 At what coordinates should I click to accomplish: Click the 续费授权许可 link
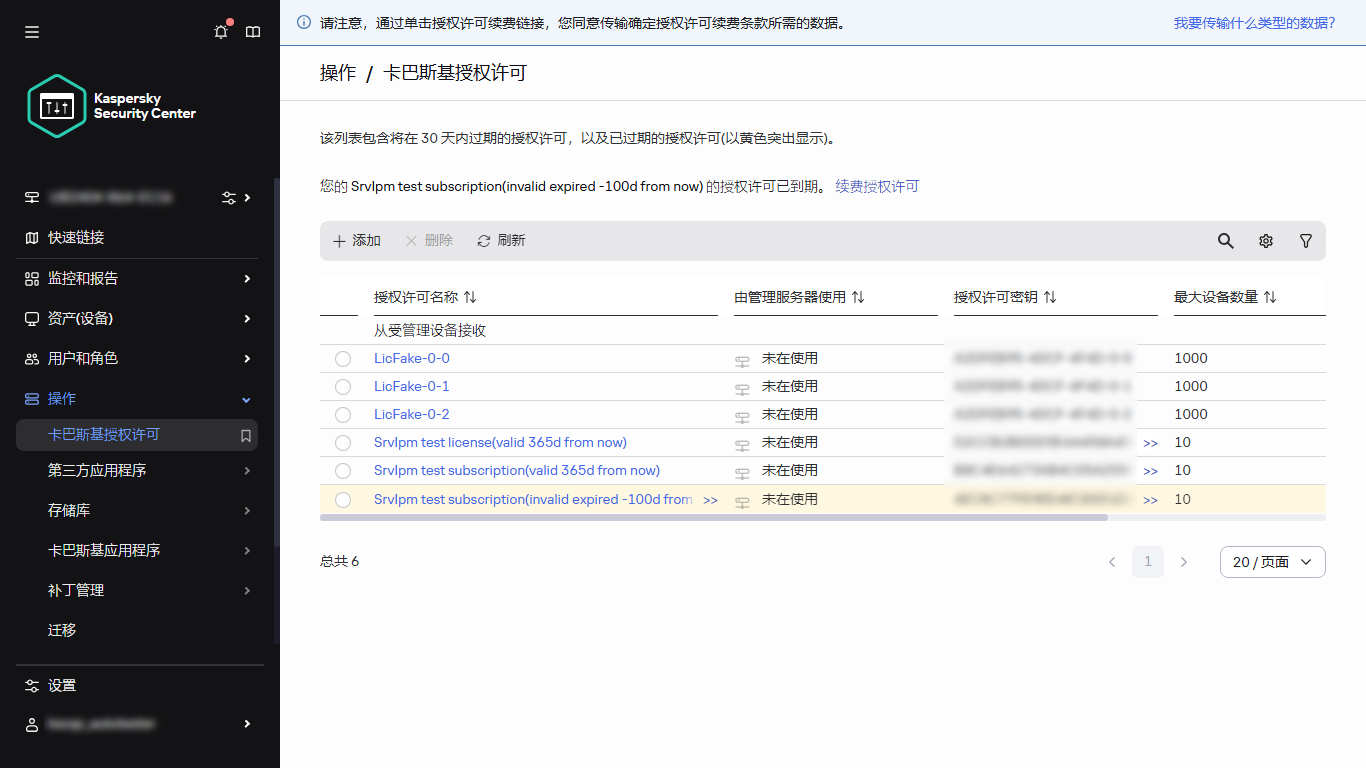pyautogui.click(x=877, y=186)
